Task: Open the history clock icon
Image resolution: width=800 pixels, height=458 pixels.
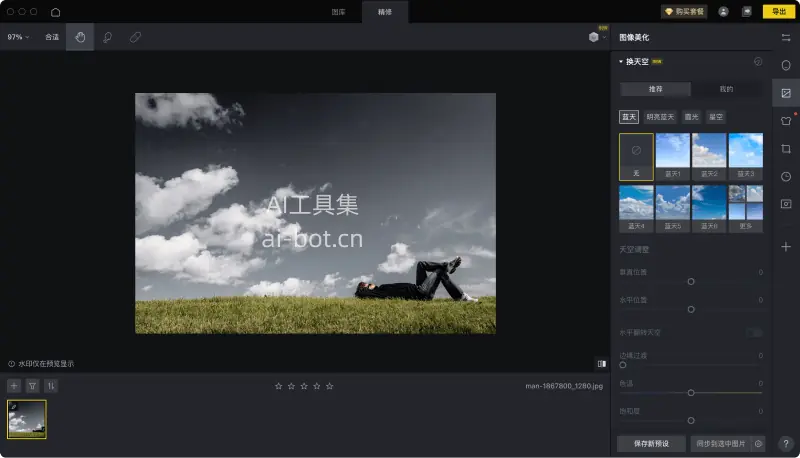Action: click(786, 176)
